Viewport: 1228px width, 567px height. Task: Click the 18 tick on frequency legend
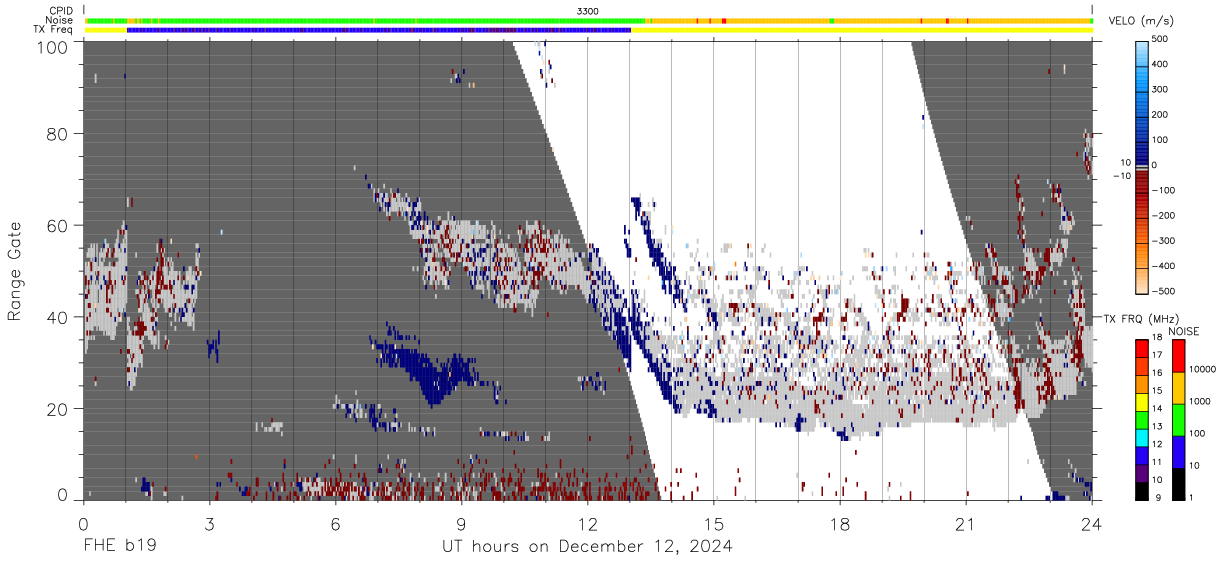[1158, 338]
